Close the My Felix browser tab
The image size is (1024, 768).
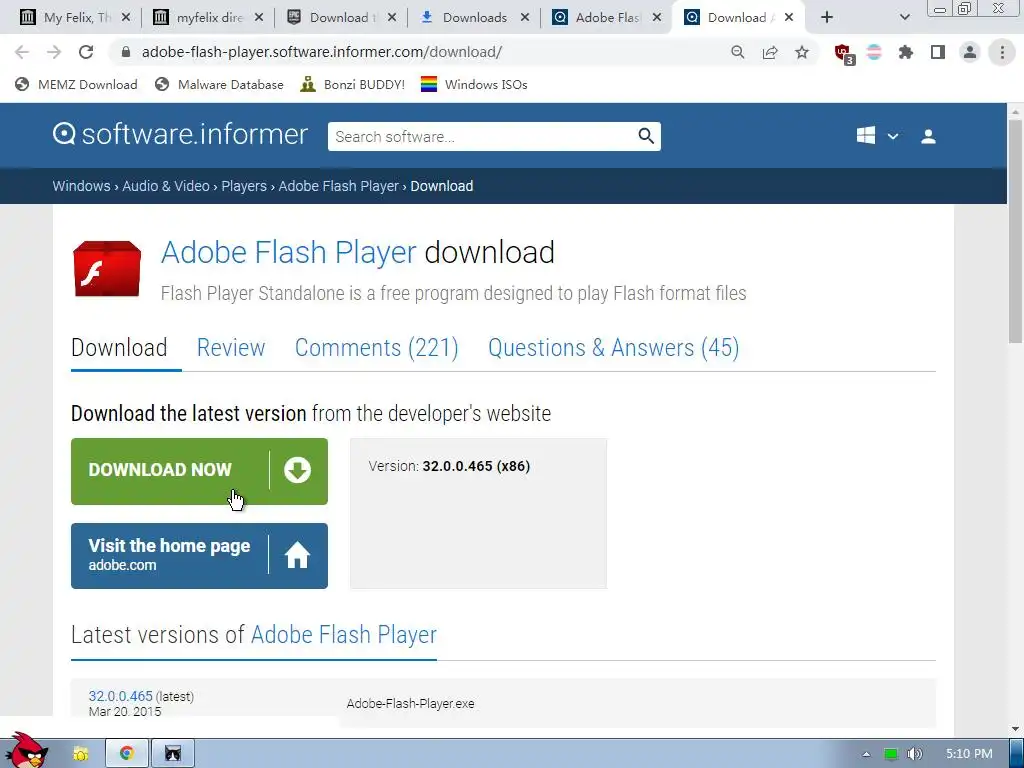click(126, 18)
